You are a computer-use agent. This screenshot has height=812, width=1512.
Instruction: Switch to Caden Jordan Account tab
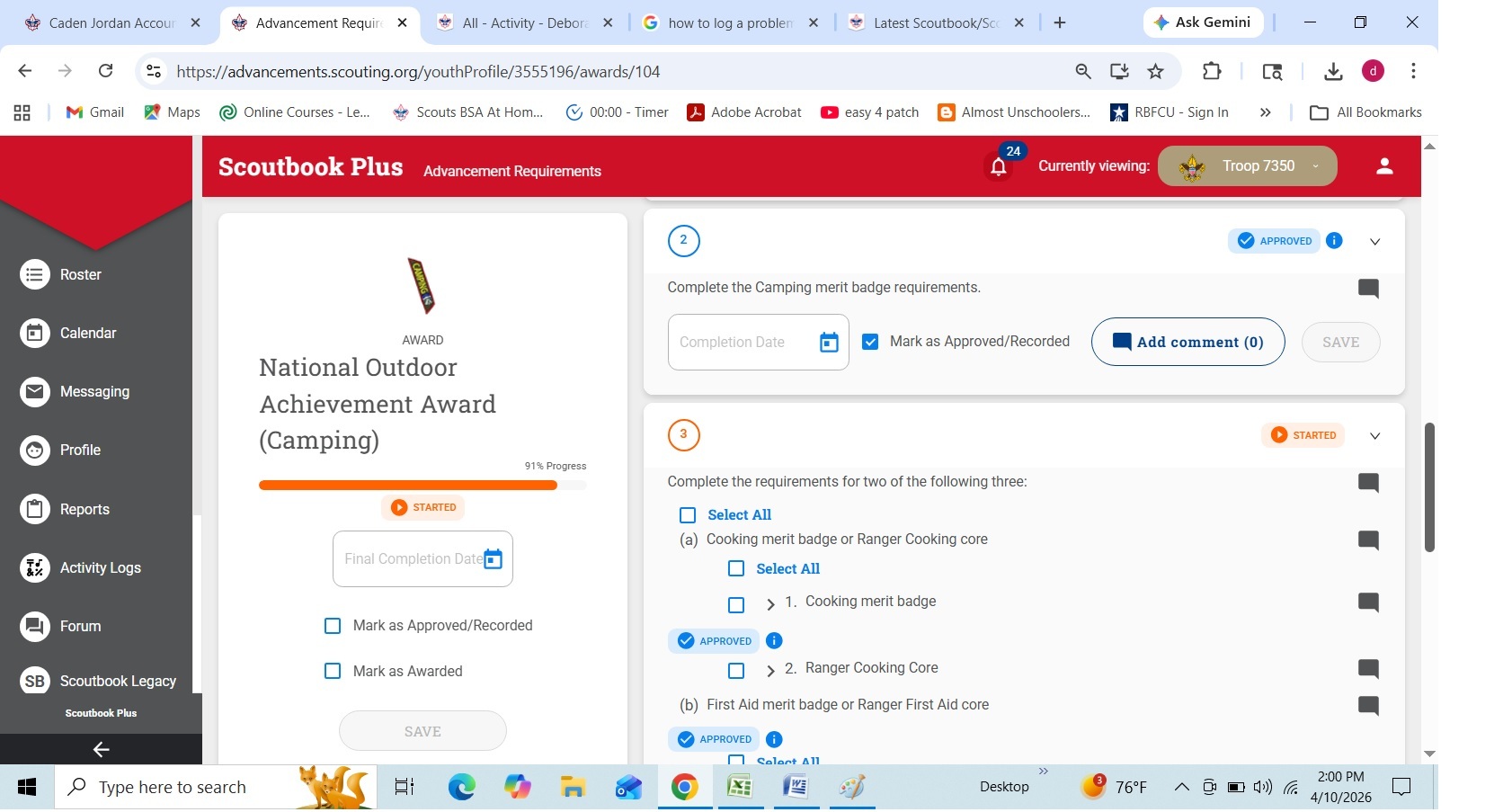(x=112, y=22)
